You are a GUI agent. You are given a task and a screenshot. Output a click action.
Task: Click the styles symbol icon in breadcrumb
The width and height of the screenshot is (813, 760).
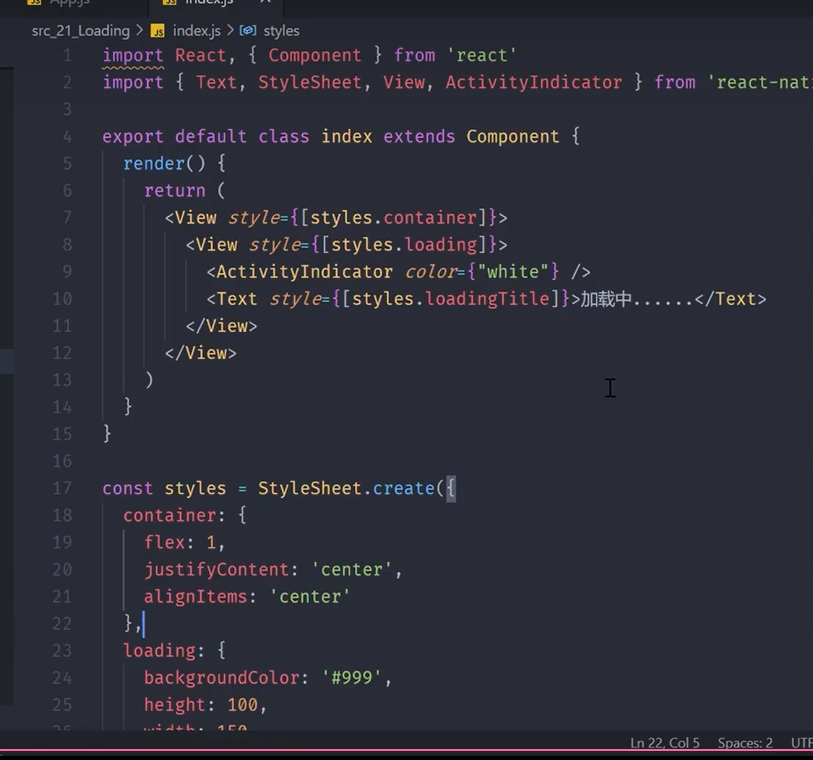click(x=247, y=31)
